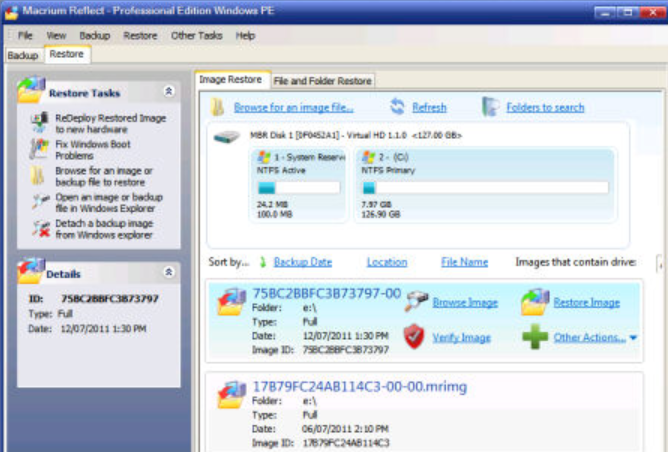Collapse the Restore Tasks panel

click(x=169, y=91)
